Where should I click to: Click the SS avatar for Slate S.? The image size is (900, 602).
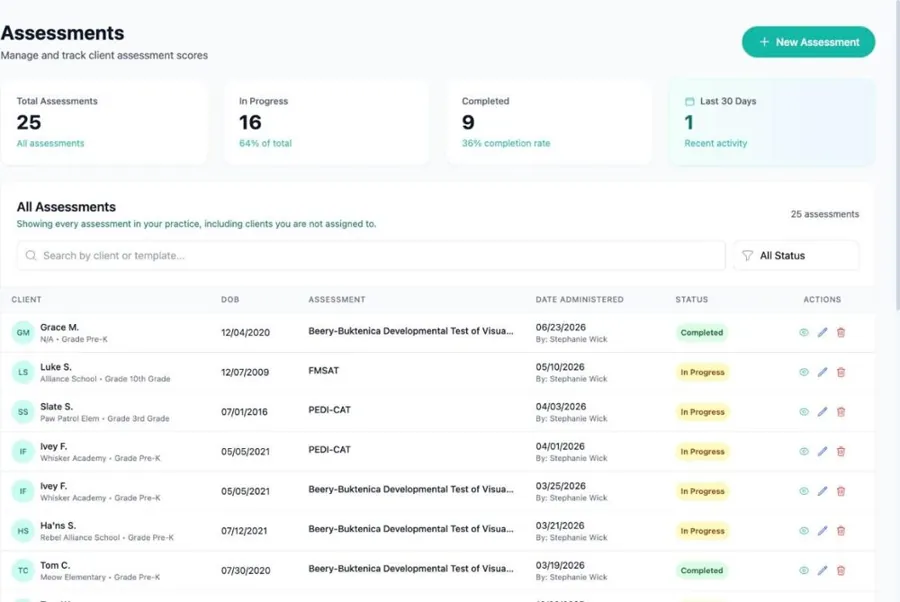coord(23,411)
